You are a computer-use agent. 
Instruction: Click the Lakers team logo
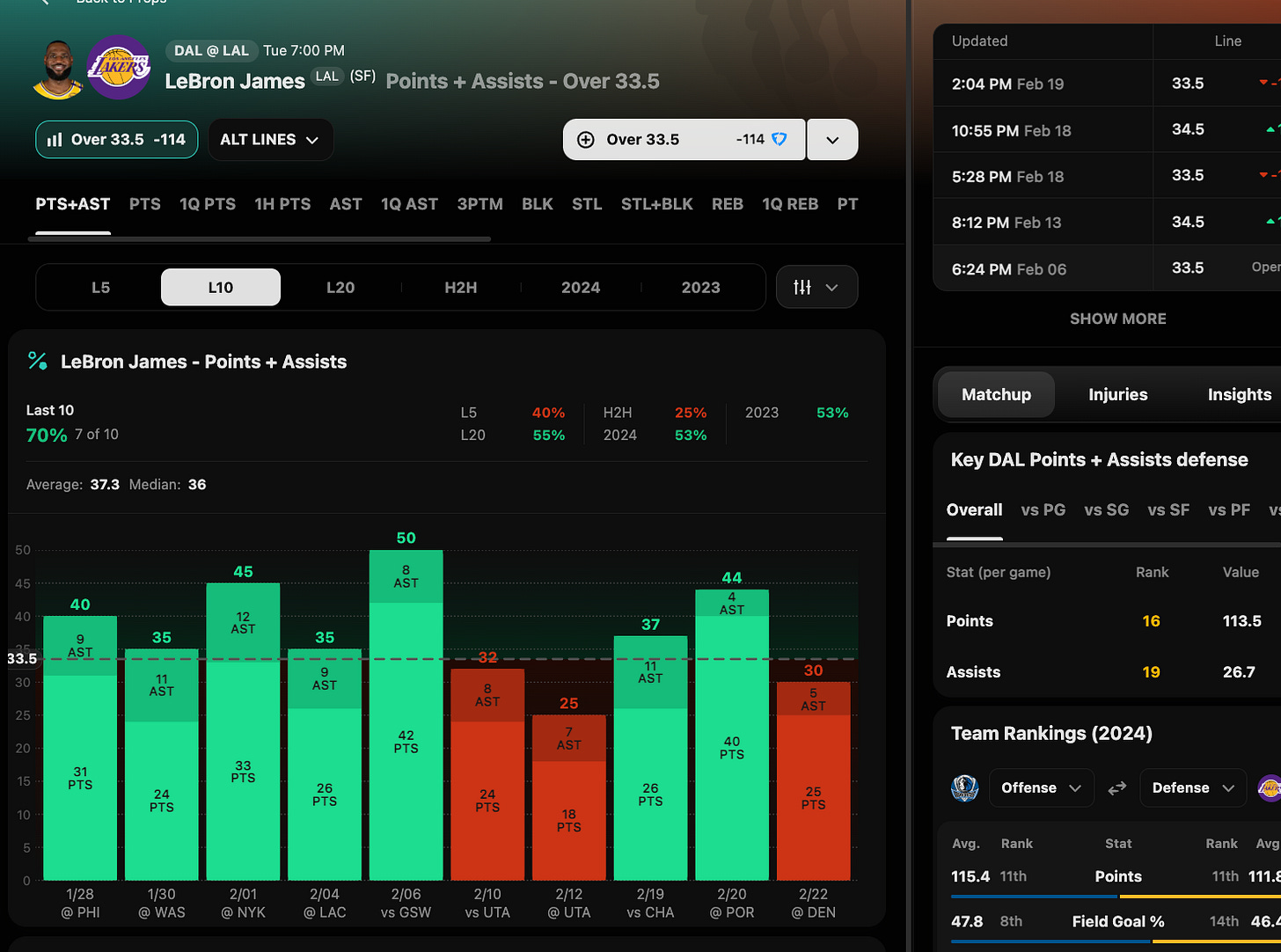tap(119, 68)
